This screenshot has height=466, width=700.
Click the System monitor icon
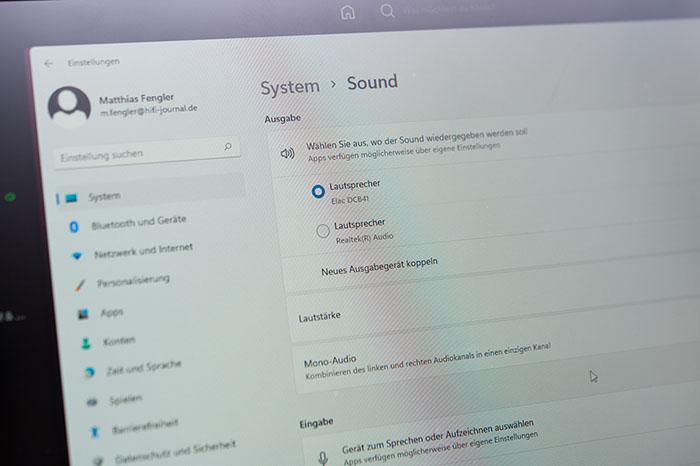coord(71,198)
